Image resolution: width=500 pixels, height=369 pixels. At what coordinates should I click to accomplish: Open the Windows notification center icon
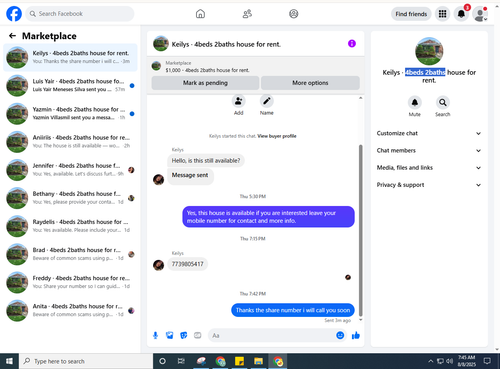(487, 361)
